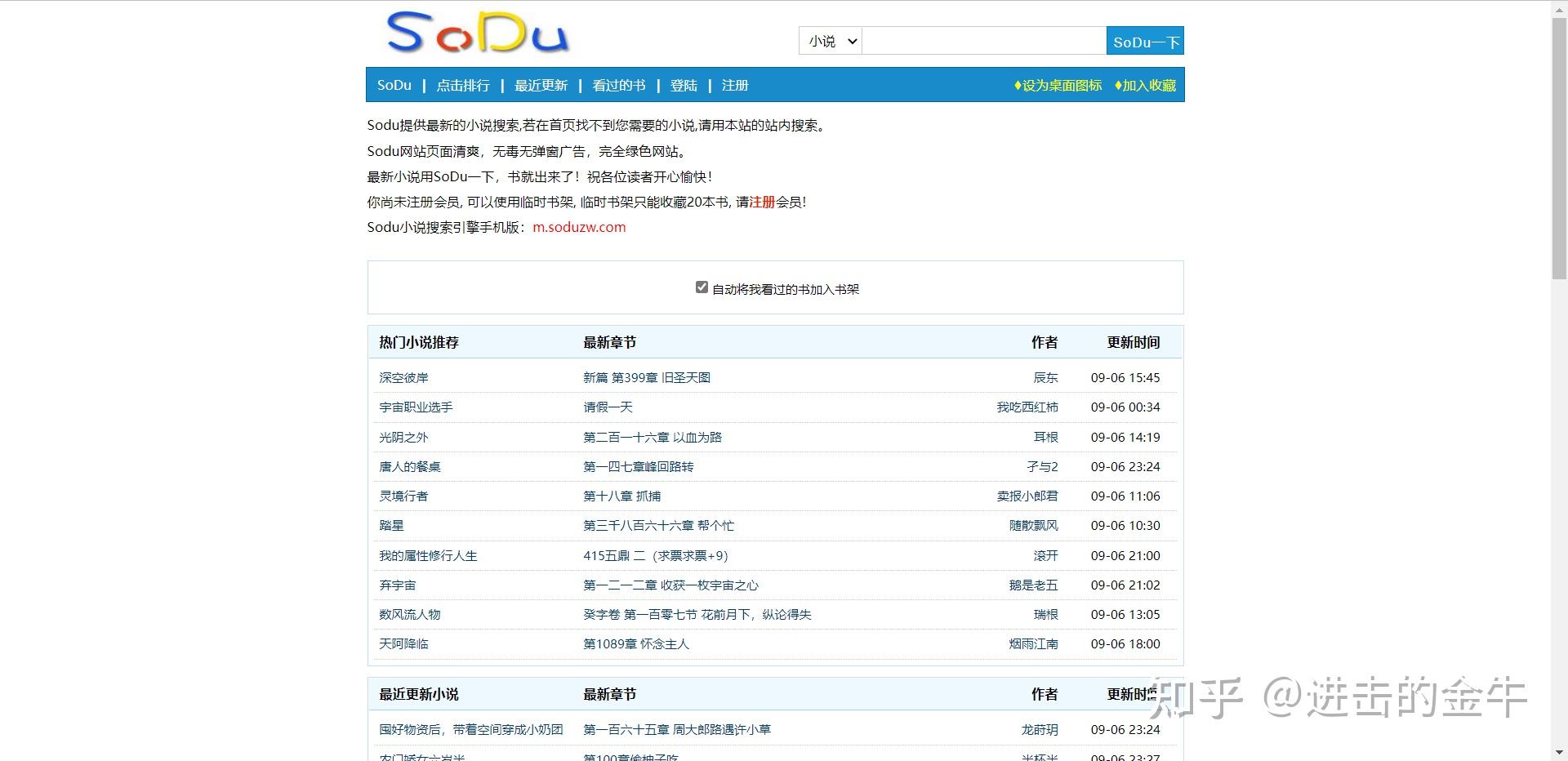This screenshot has width=1568, height=761.
Task: Open the novel 宇宙职业选手
Action: click(x=416, y=407)
